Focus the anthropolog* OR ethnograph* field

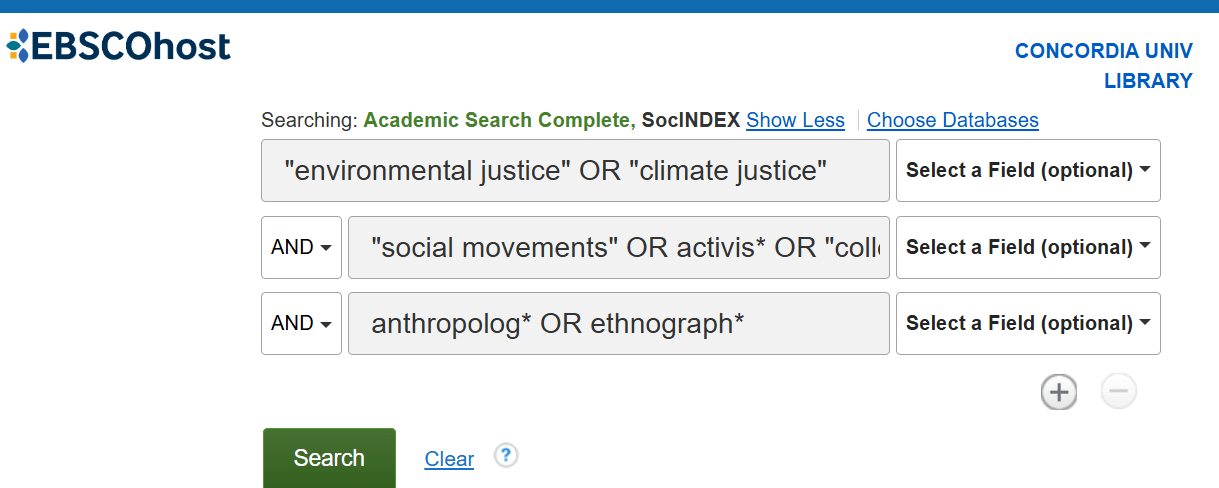pos(619,323)
